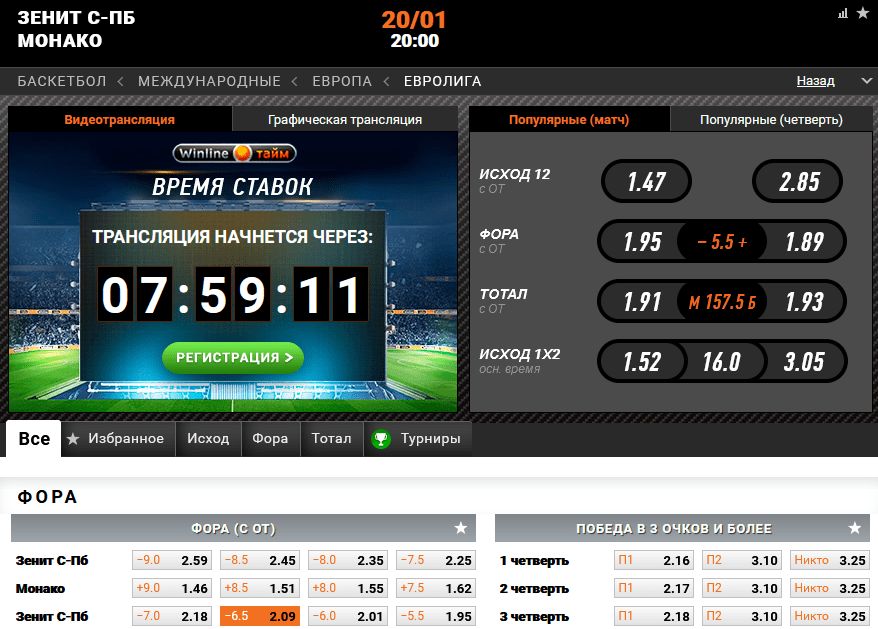Open the Европа breadcrumb
Image resolution: width=878 pixels, height=629 pixels.
pos(342,81)
